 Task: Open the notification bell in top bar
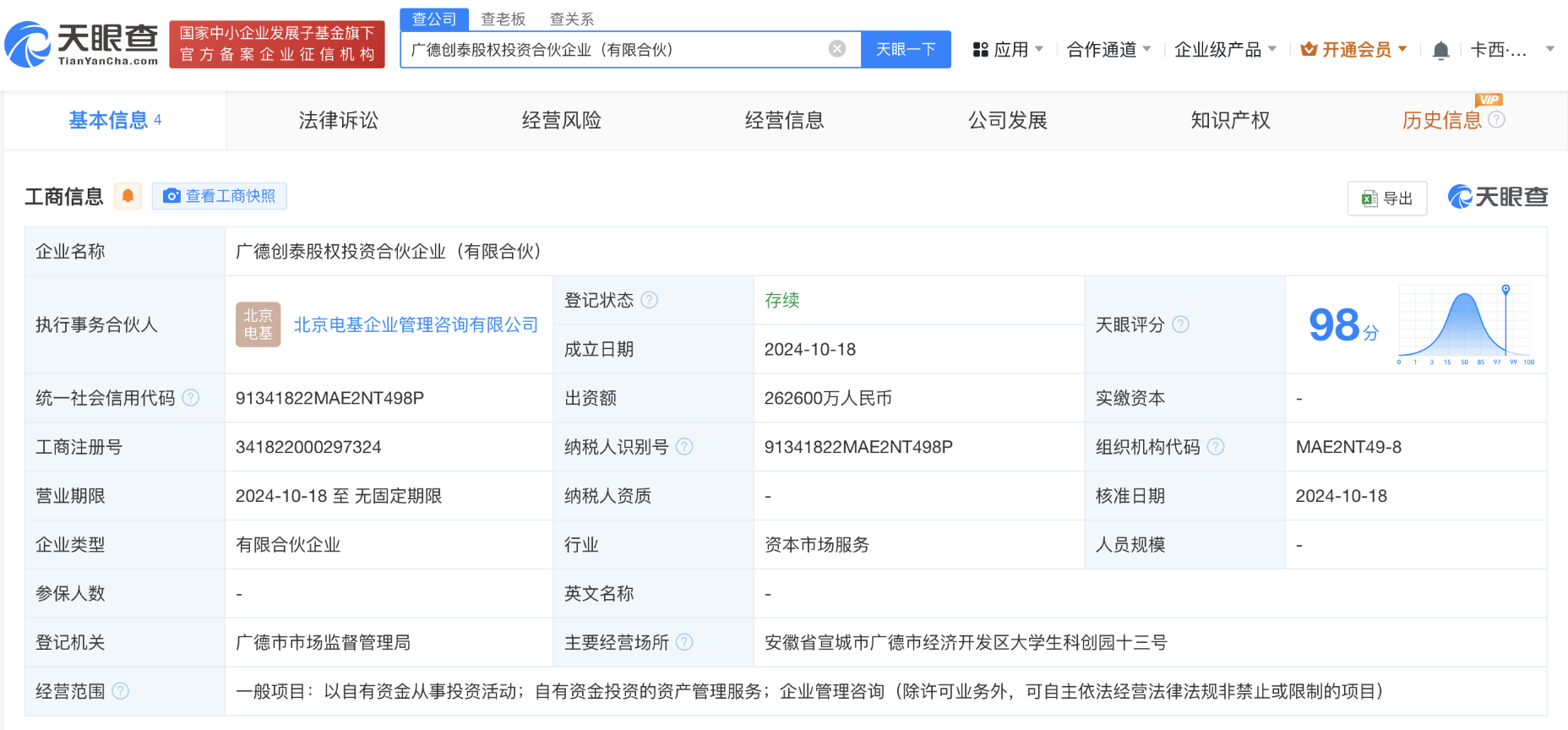(x=1440, y=51)
